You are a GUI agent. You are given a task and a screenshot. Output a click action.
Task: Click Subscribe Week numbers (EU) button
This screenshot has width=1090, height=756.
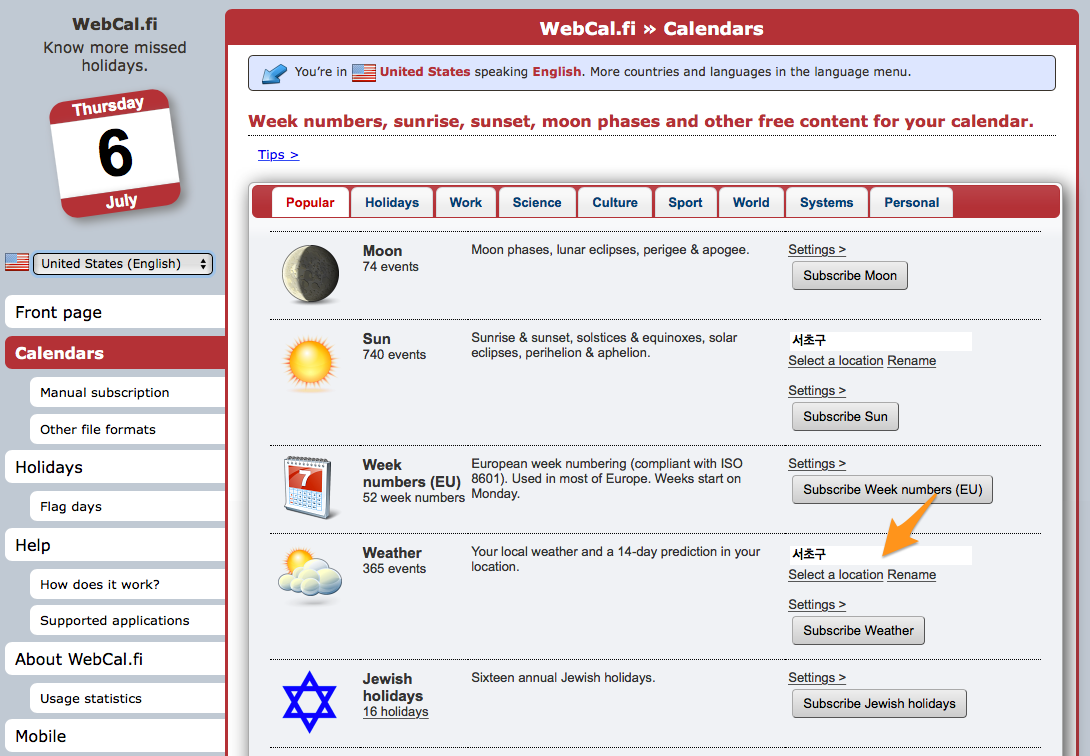pos(893,490)
